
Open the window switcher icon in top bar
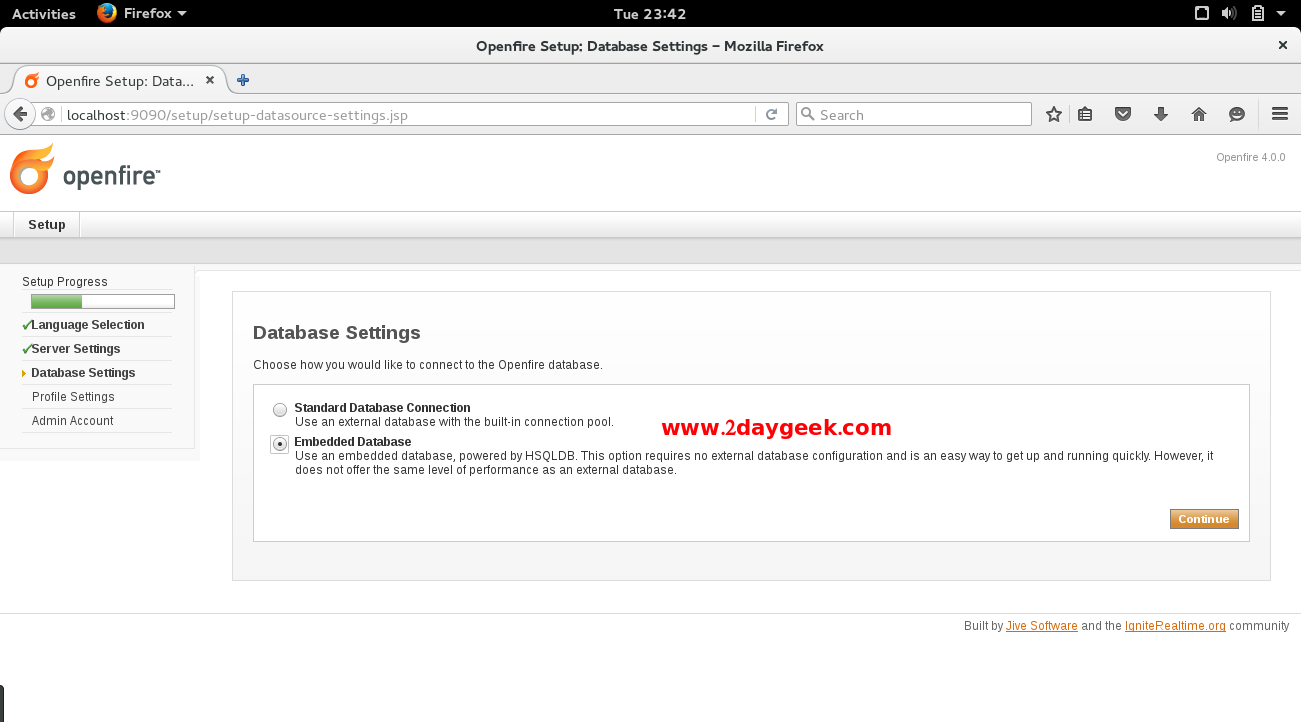[1202, 14]
